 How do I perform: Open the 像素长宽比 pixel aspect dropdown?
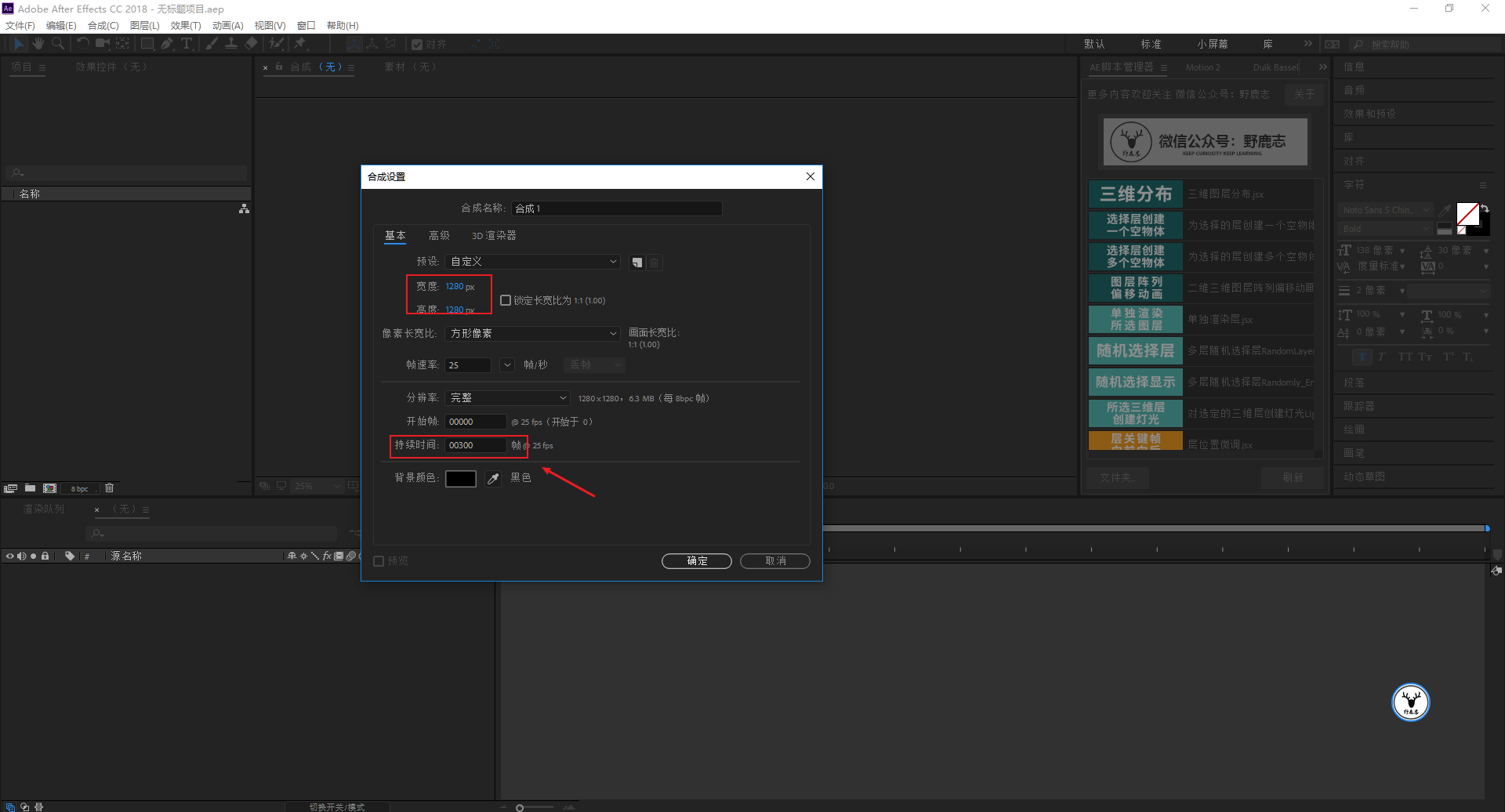533,334
